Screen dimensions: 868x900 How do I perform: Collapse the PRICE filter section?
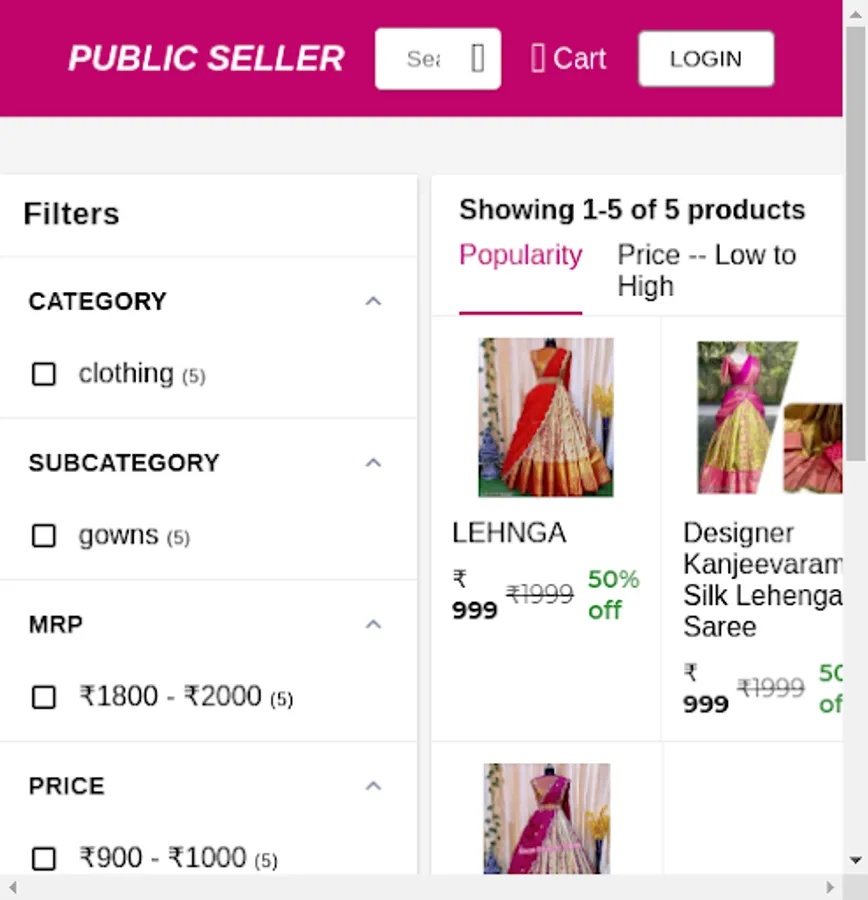pos(373,786)
